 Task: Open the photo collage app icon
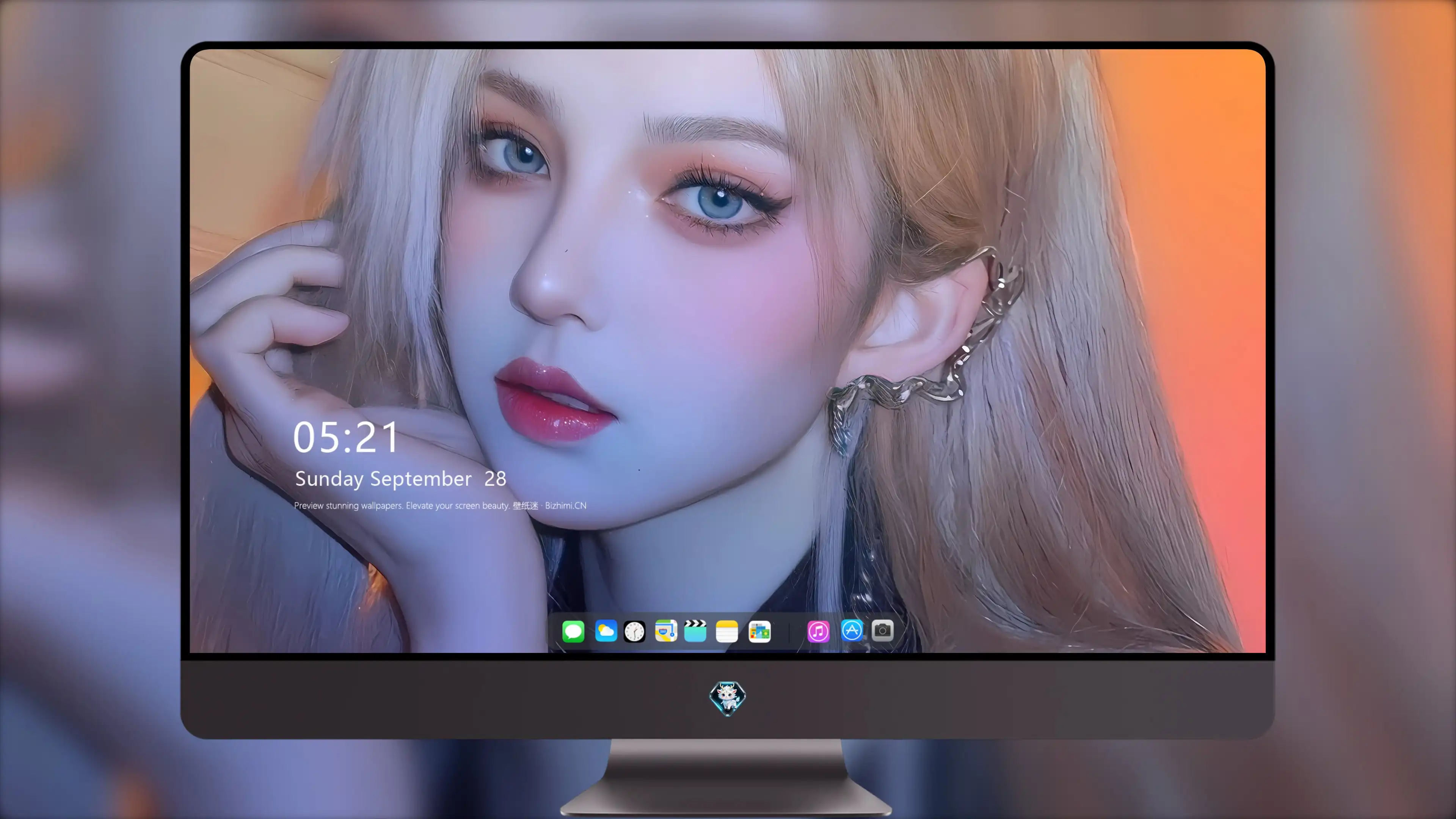(x=759, y=631)
